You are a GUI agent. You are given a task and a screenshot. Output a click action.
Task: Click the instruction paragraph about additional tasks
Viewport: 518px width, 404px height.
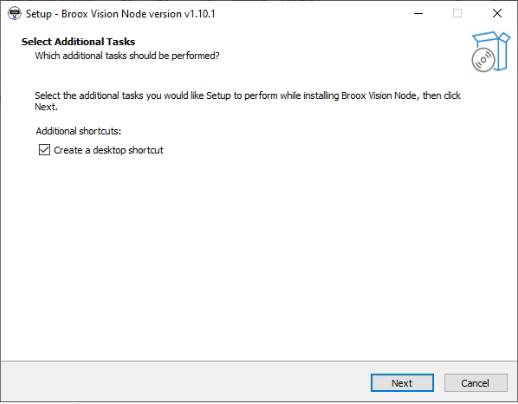(x=247, y=101)
